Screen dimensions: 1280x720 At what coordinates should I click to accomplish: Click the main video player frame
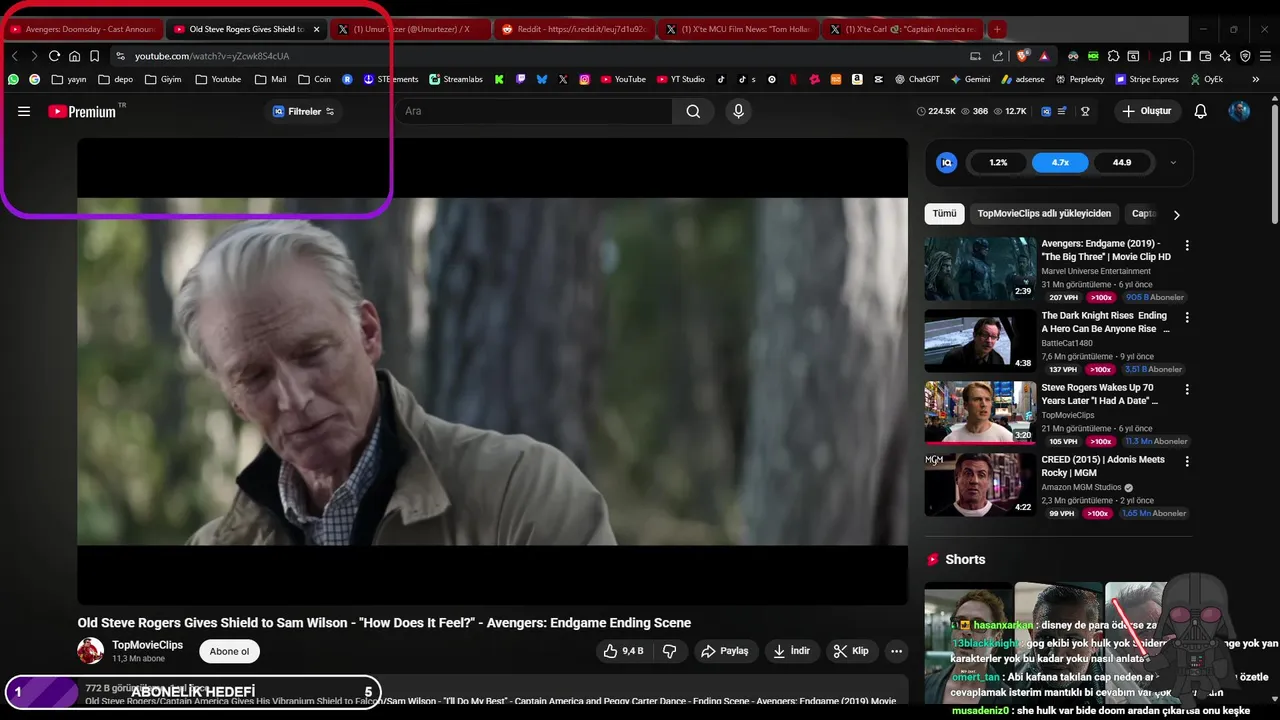coord(493,371)
